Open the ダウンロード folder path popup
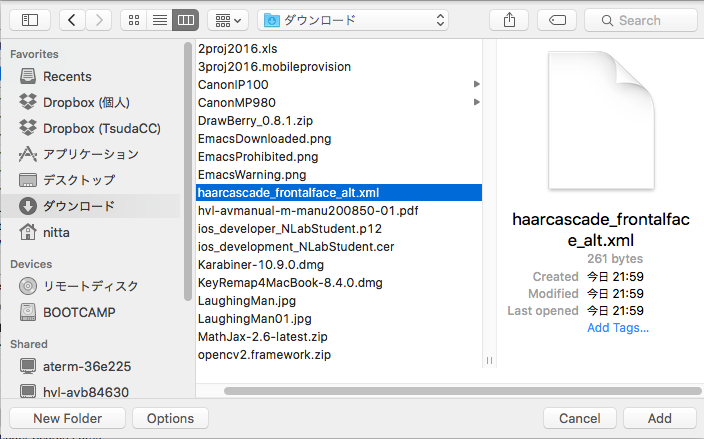This screenshot has width=704, height=439. click(x=353, y=20)
